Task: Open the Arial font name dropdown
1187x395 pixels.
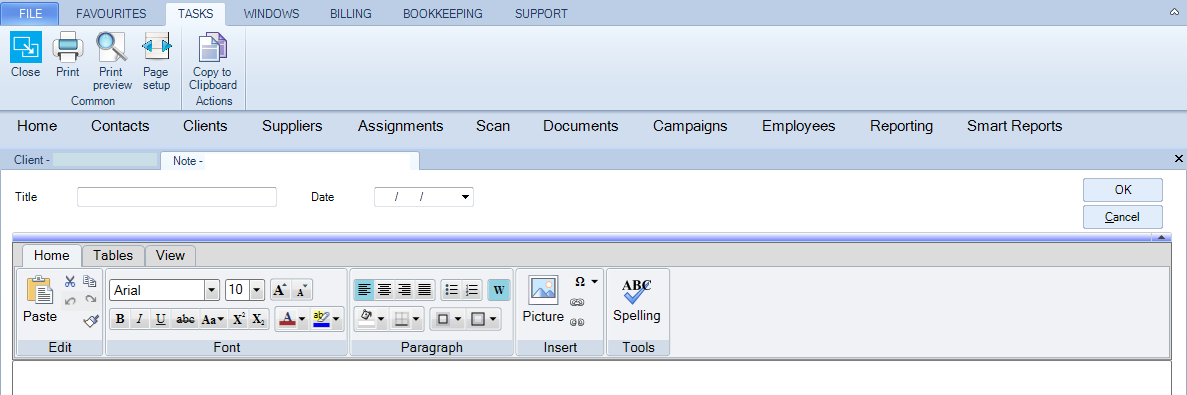Action: [211, 290]
